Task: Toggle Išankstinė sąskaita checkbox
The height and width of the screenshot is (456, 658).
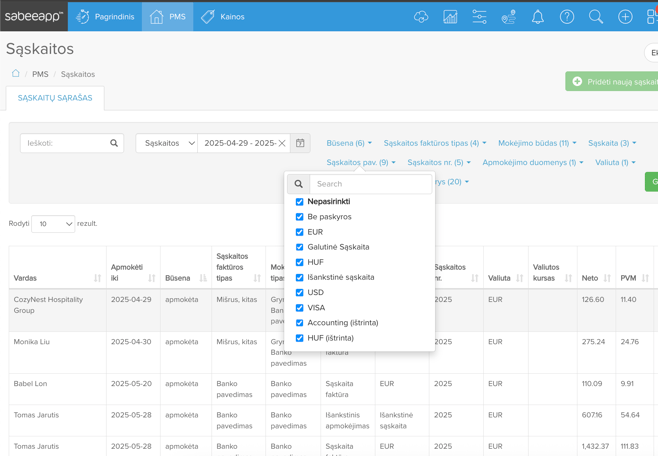Action: coord(300,277)
